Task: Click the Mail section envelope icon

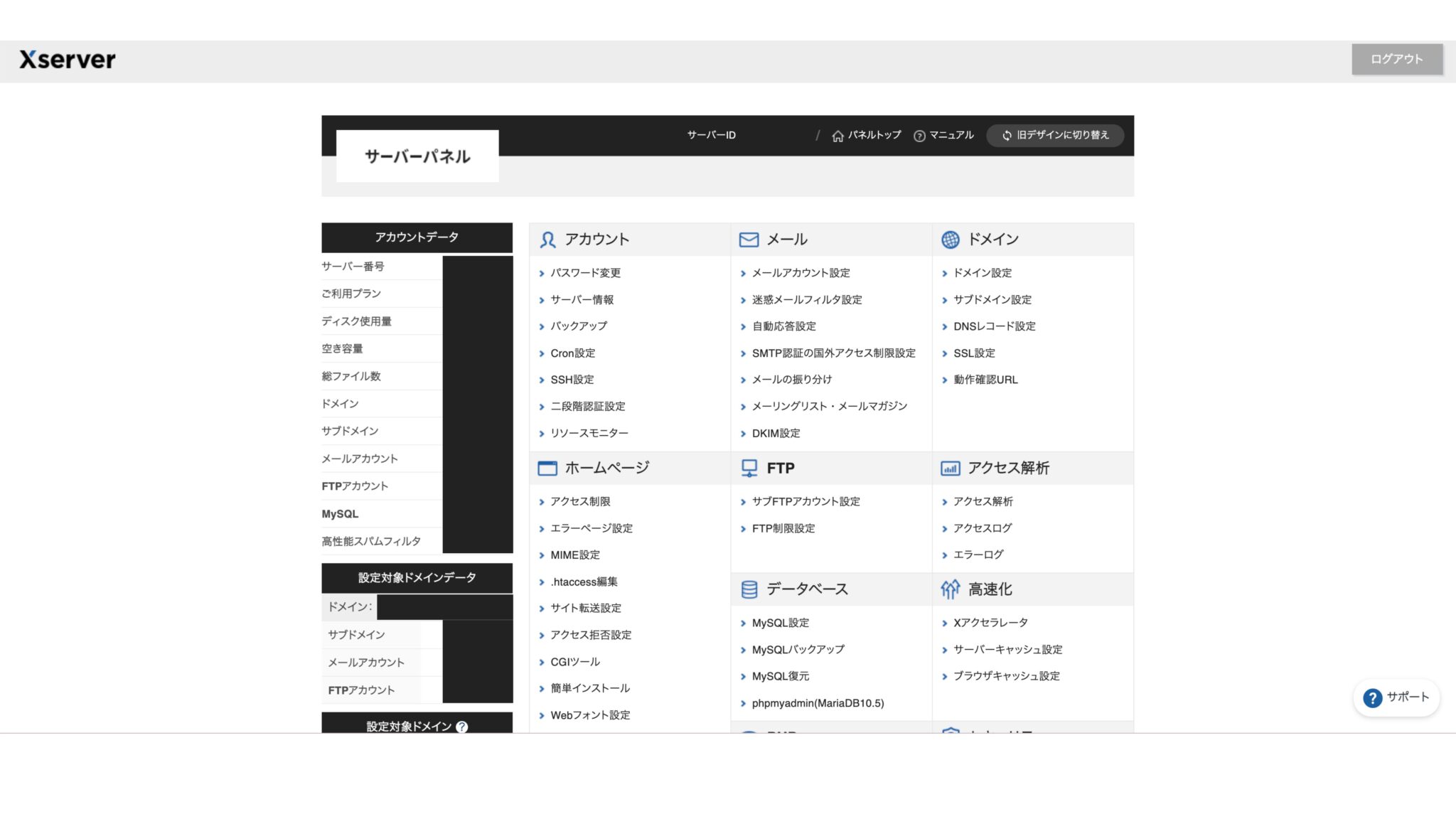Action: [749, 240]
